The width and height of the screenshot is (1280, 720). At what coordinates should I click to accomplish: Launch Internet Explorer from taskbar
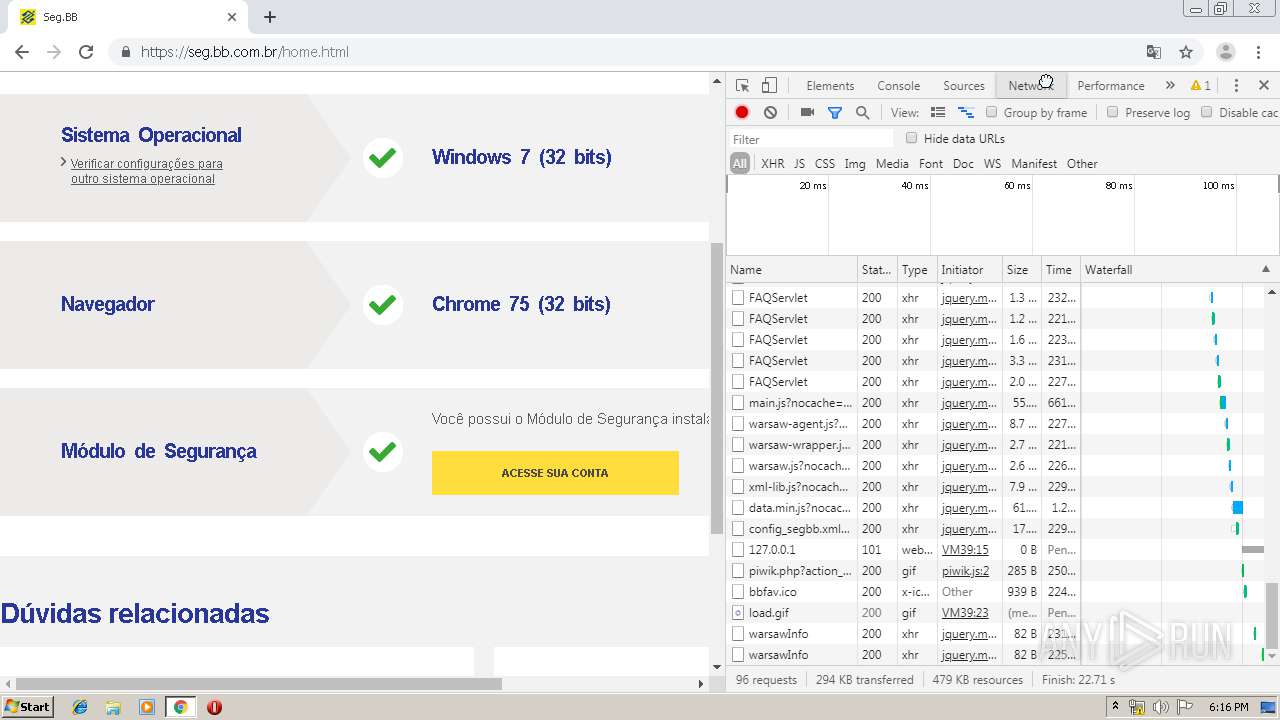click(x=80, y=707)
